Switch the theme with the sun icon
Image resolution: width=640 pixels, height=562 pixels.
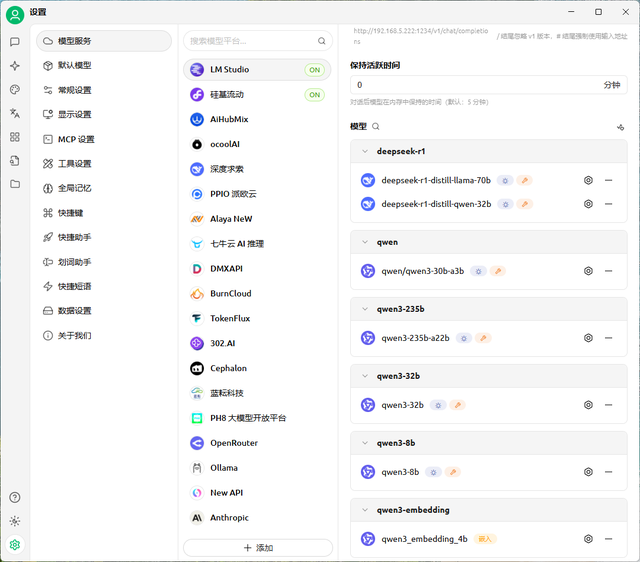click(15, 521)
